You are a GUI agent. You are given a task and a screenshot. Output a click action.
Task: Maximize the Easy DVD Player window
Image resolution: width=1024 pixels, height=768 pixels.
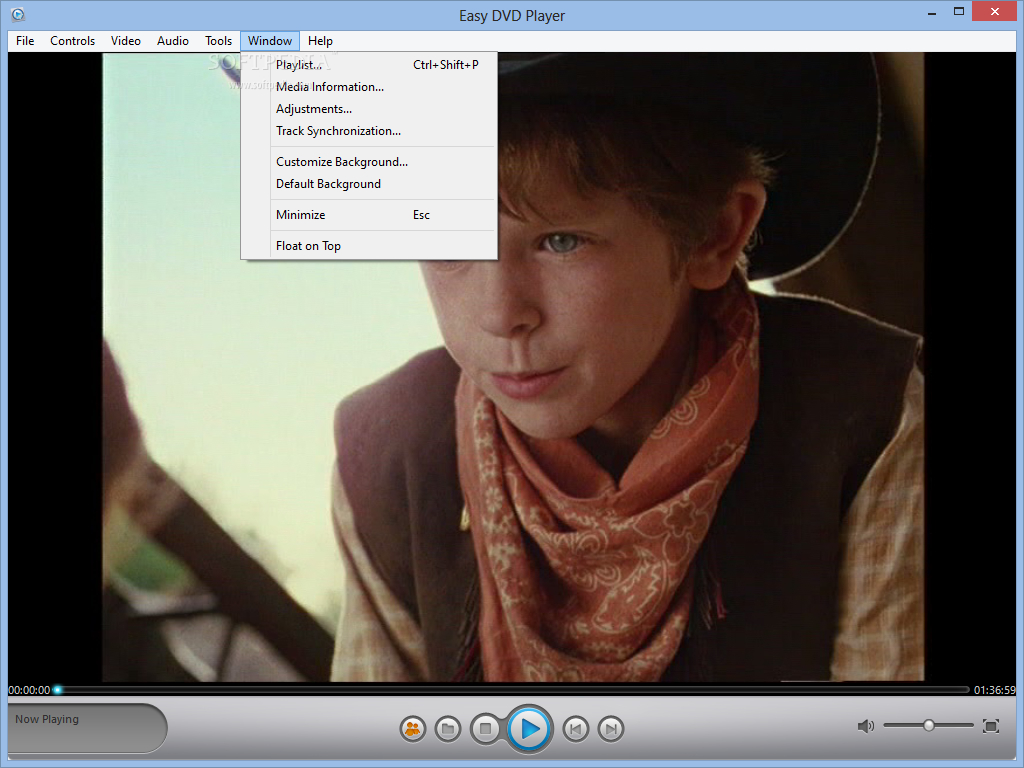click(959, 12)
